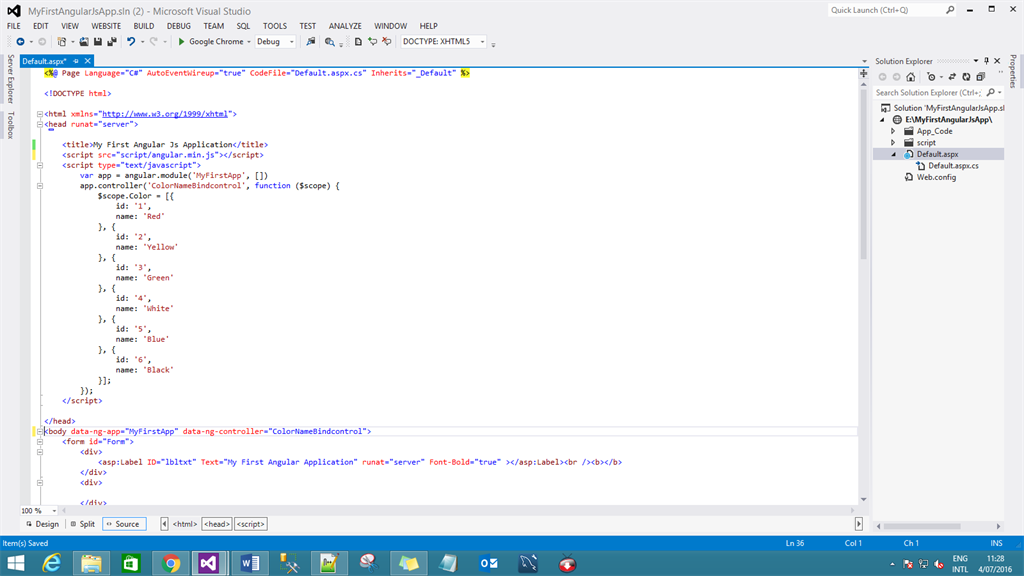Click the <script> breadcrumb tag button

point(250,524)
